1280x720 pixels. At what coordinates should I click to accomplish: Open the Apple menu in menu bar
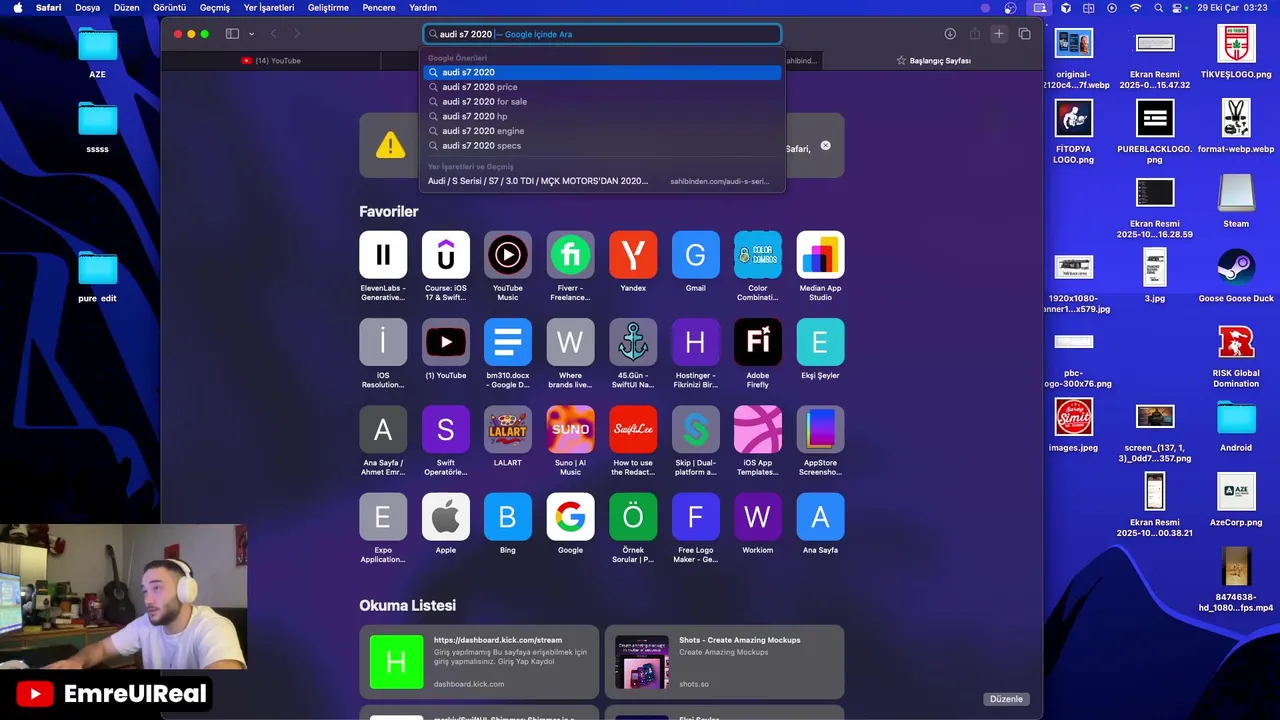click(17, 7)
